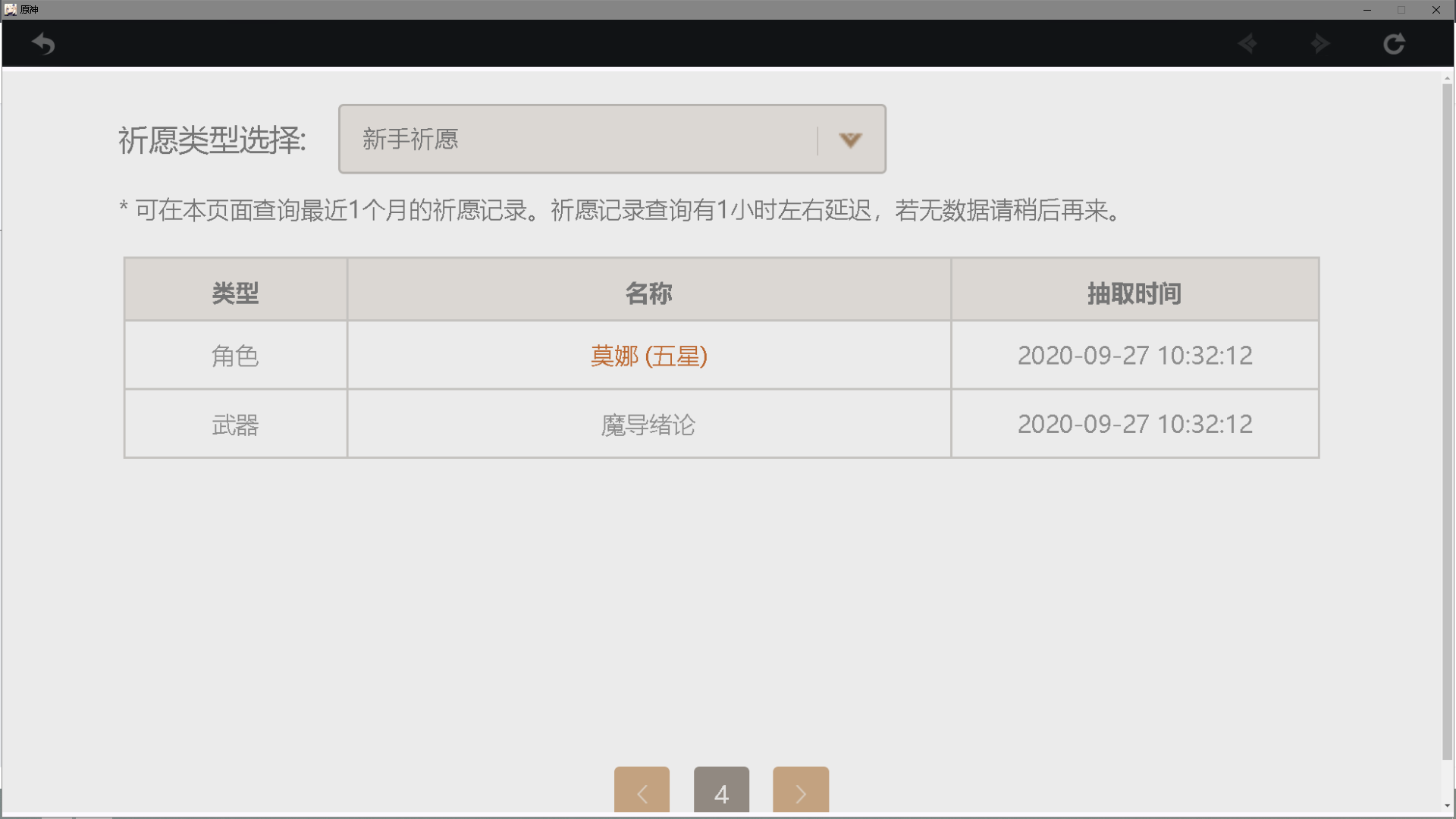This screenshot has height=819, width=1456.
Task: Click the 类型 column header
Action: click(x=235, y=293)
